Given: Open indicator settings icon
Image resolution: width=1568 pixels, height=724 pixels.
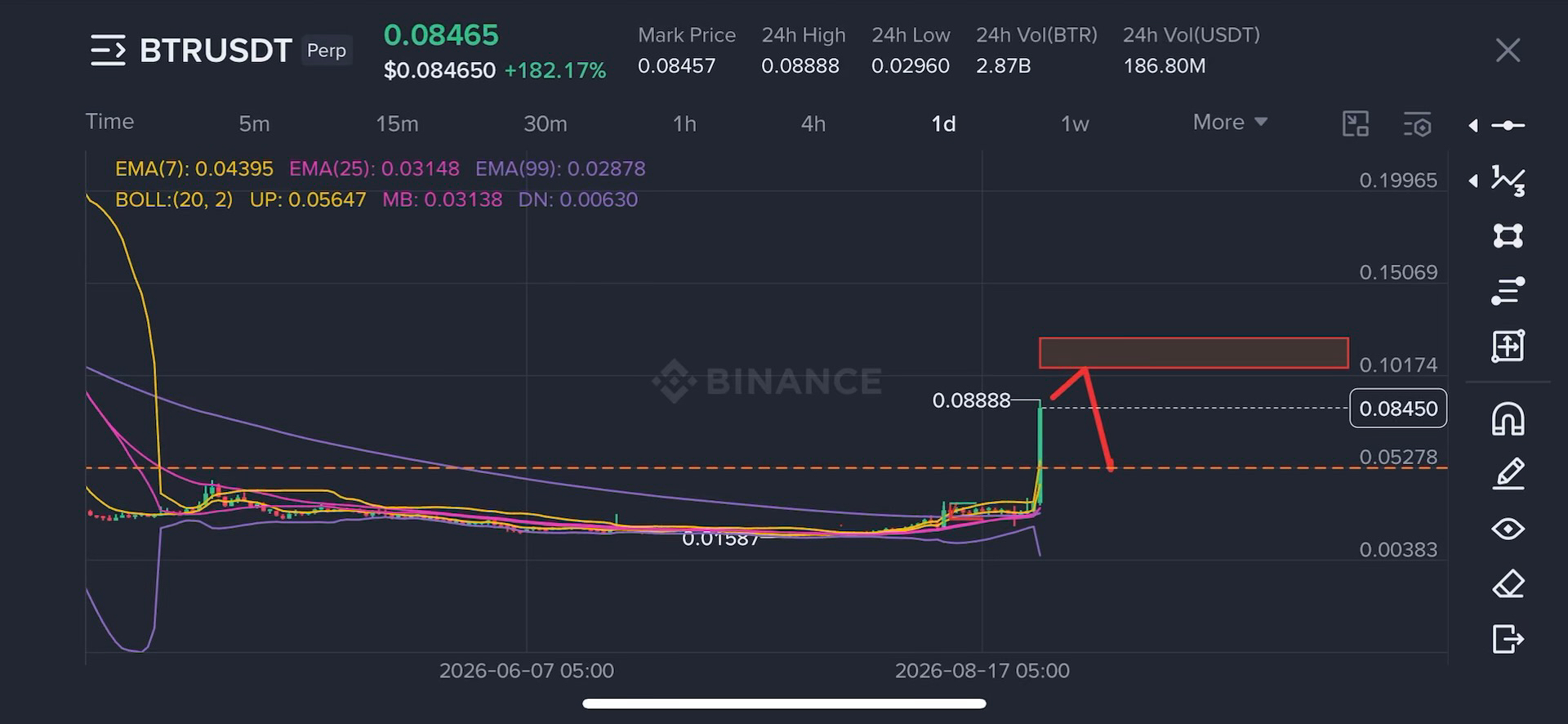Looking at the screenshot, I should pyautogui.click(x=1418, y=124).
